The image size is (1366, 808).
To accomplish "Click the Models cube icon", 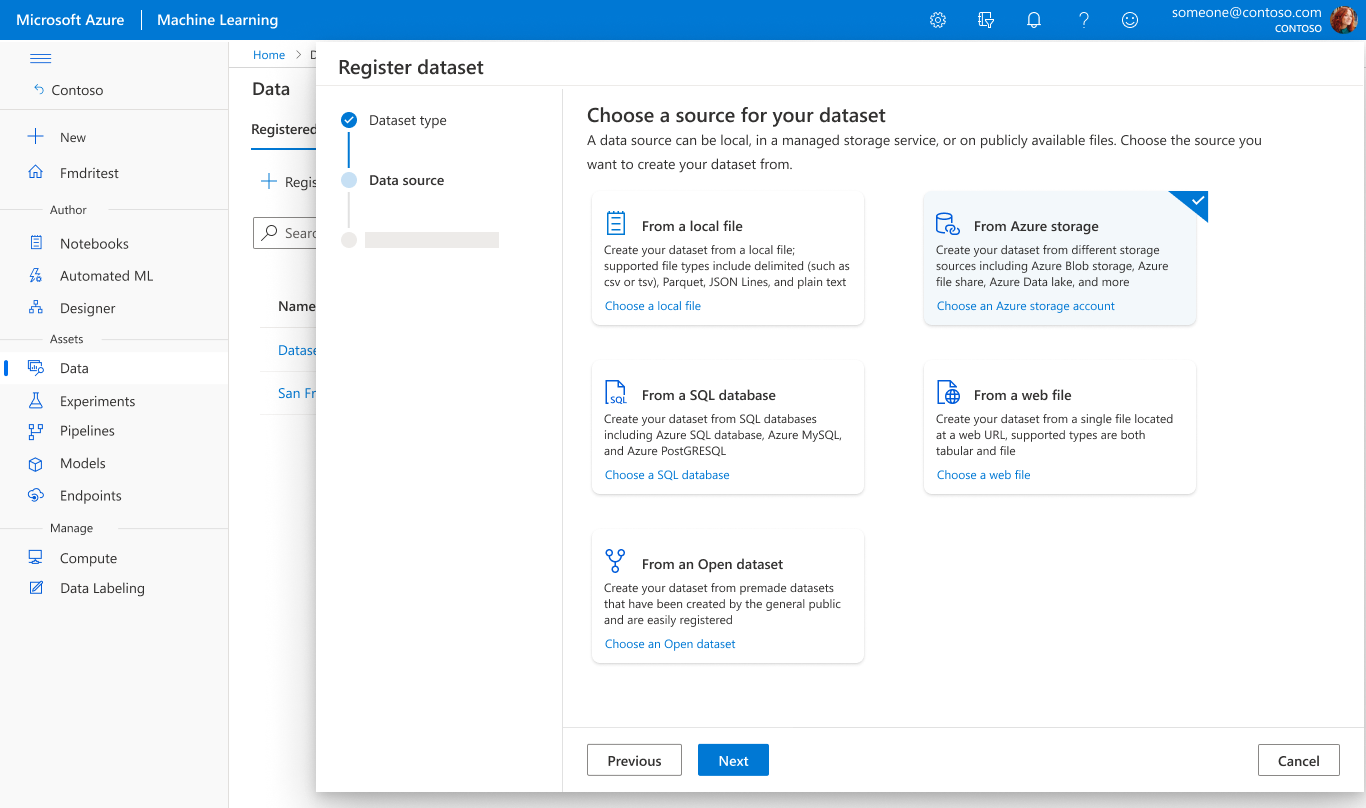I will point(36,463).
